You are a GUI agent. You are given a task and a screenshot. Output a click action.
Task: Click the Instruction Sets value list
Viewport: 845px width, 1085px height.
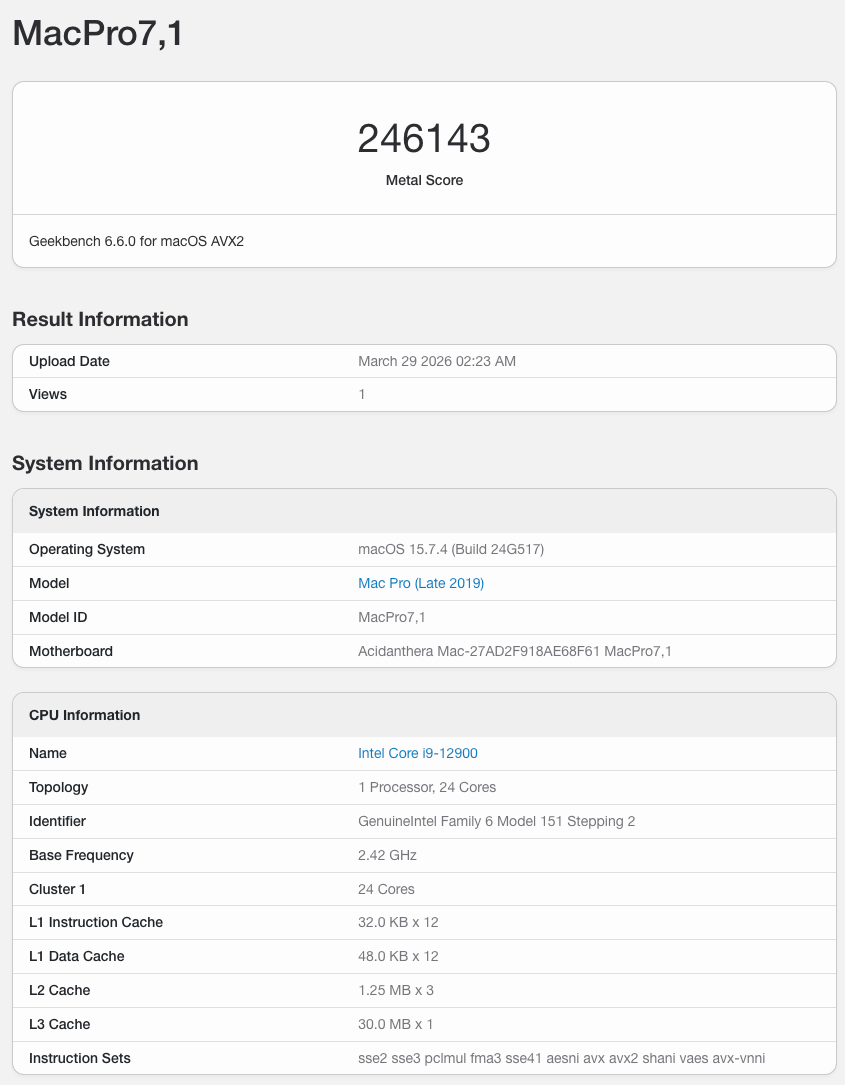point(561,1058)
